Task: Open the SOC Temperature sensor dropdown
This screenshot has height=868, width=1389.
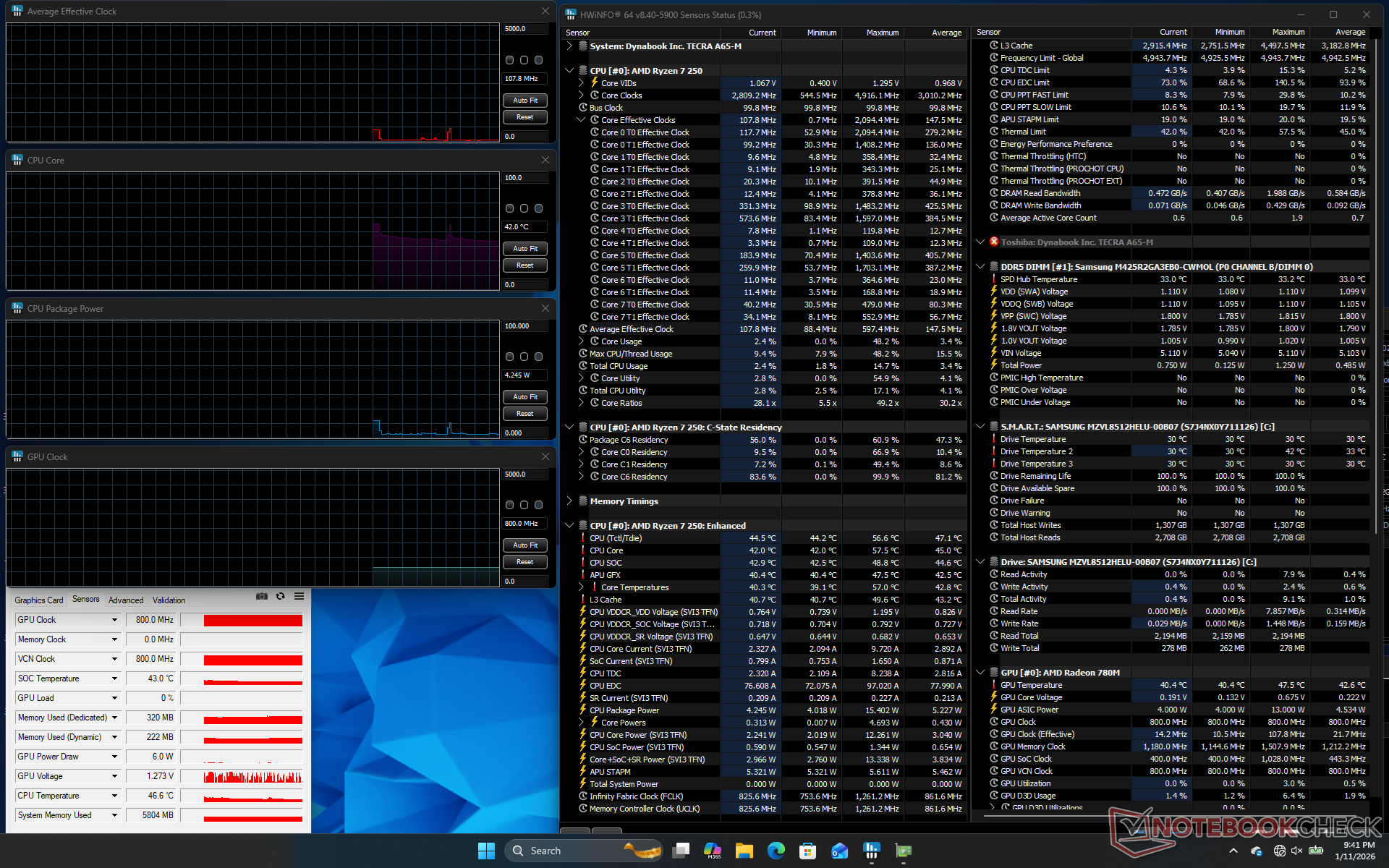Action: 114,678
